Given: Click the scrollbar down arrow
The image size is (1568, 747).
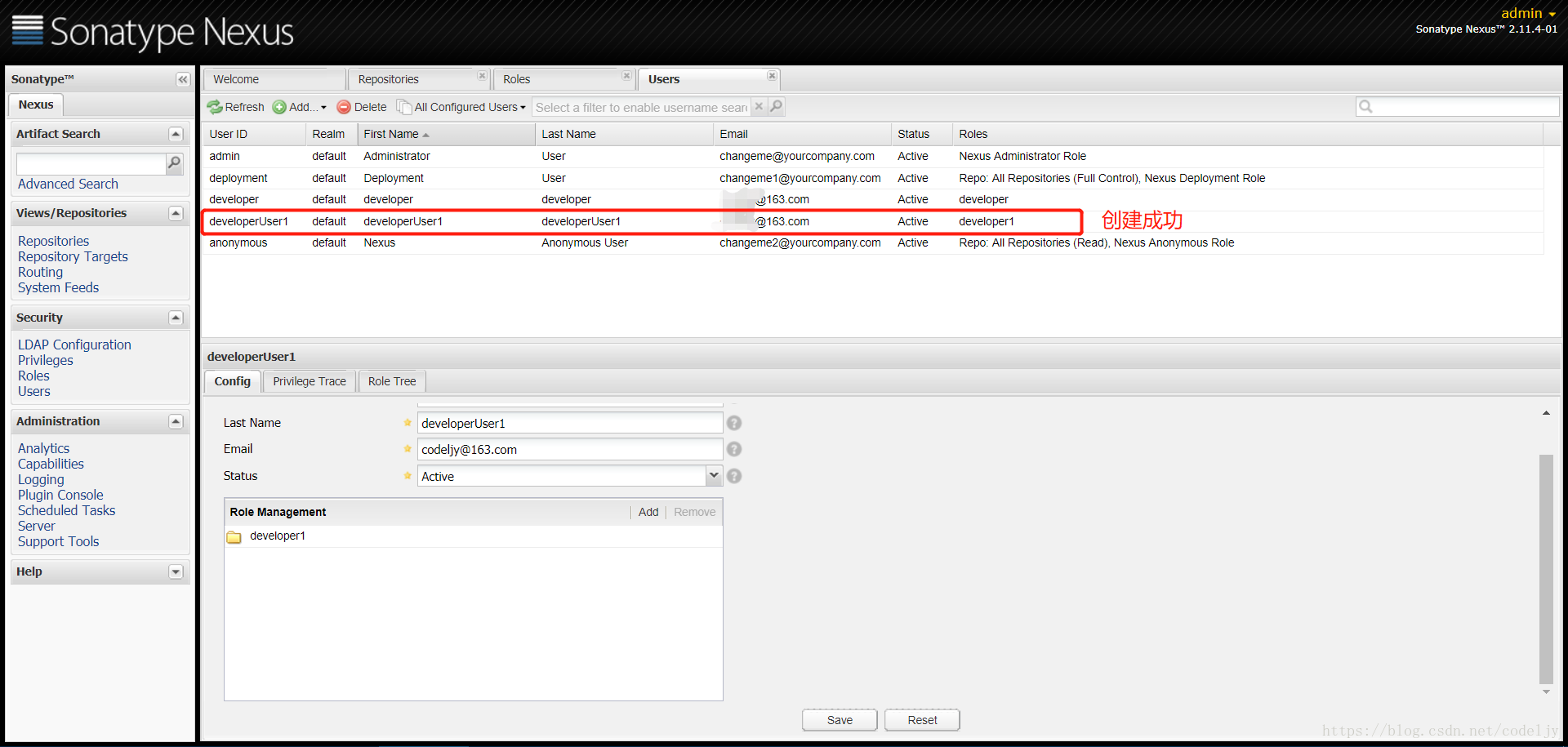Looking at the screenshot, I should [1546, 691].
